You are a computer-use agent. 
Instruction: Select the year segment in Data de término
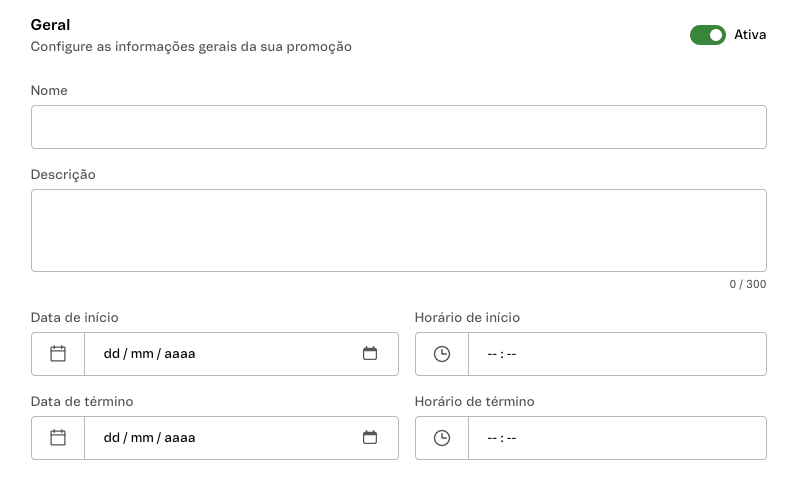point(180,438)
